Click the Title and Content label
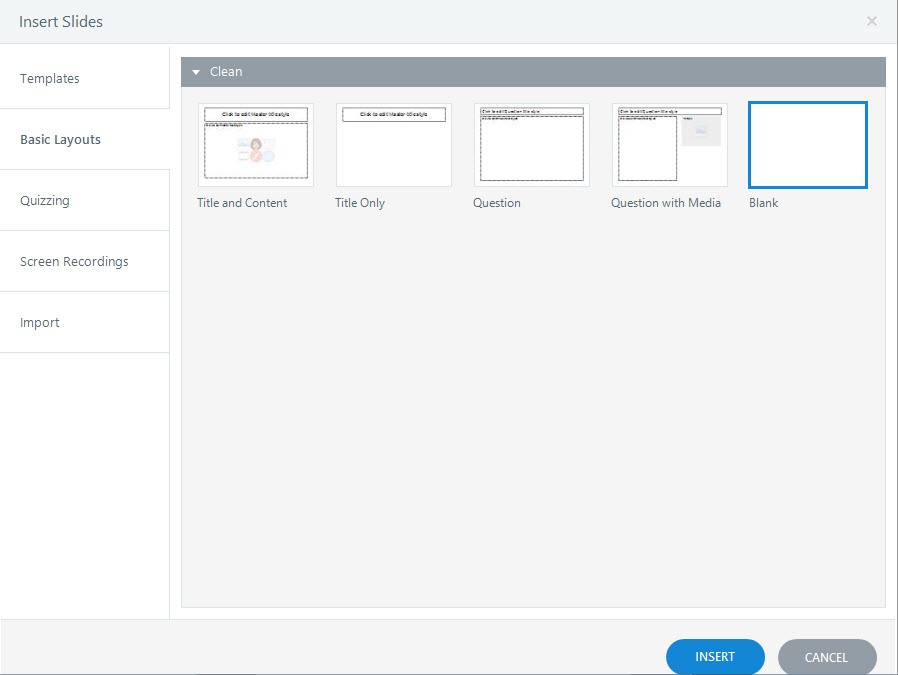 242,203
